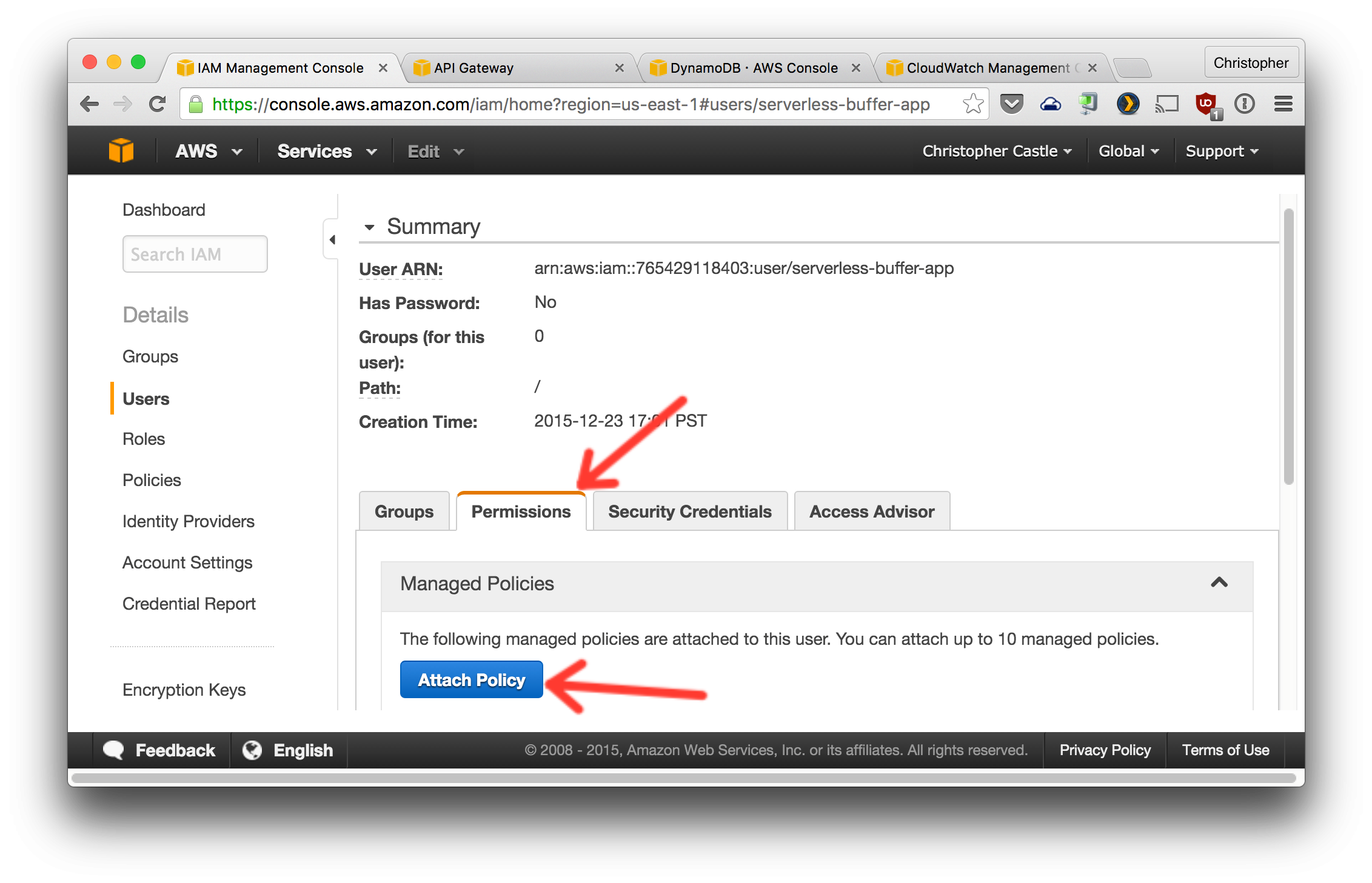This screenshot has height=883, width=1372.
Task: Click the AWS cube logo icon
Action: coord(121,150)
